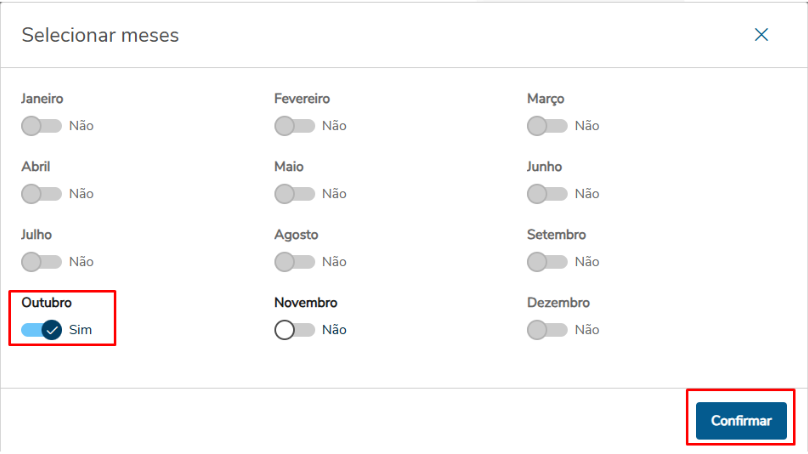This screenshot has width=808, height=454.
Task: Click the Confirmar button
Action: click(741, 421)
